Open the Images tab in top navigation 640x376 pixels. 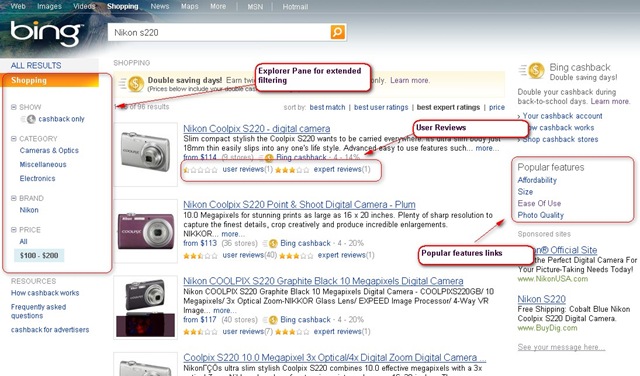[49, 6]
